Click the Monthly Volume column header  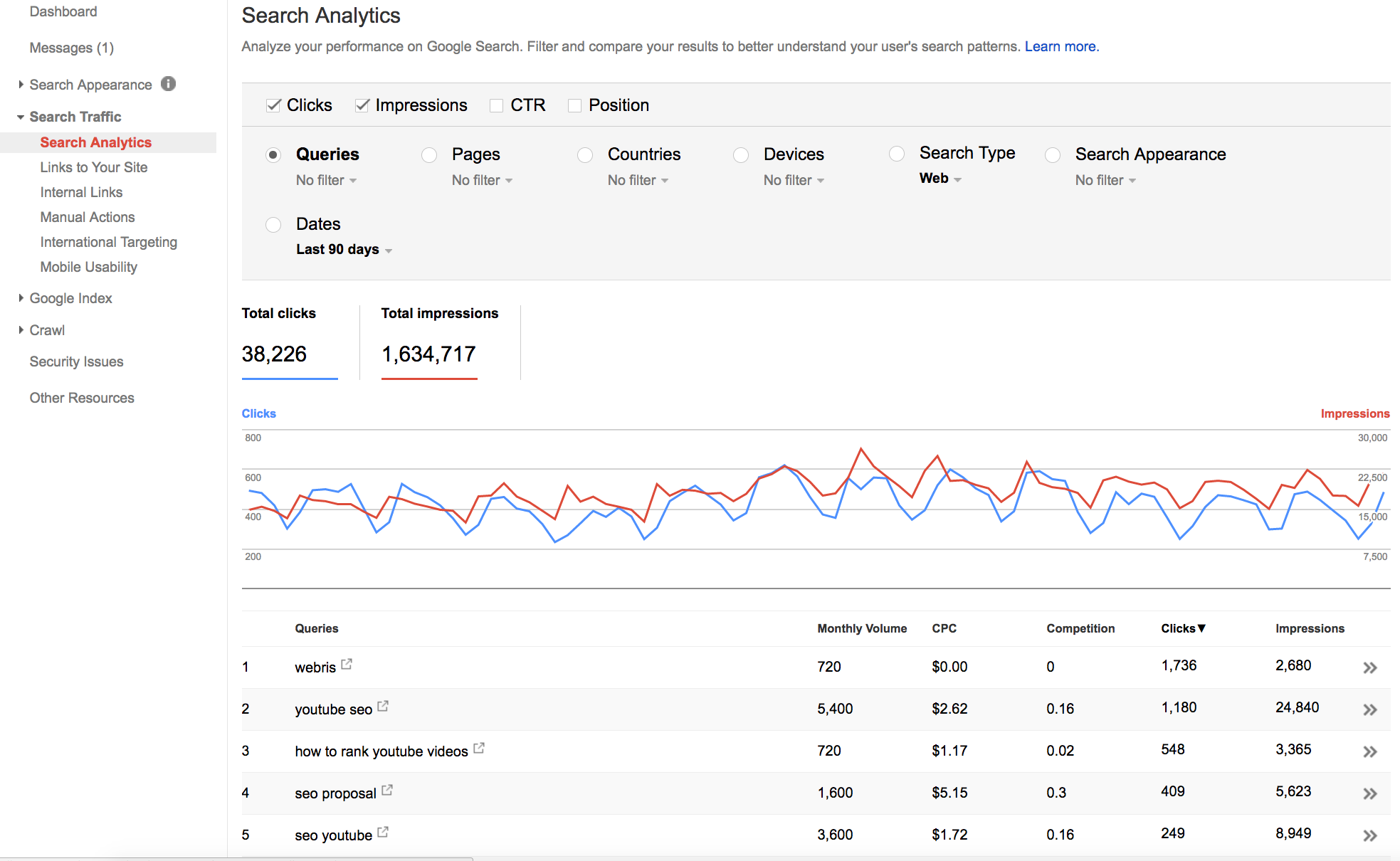[x=862, y=628]
